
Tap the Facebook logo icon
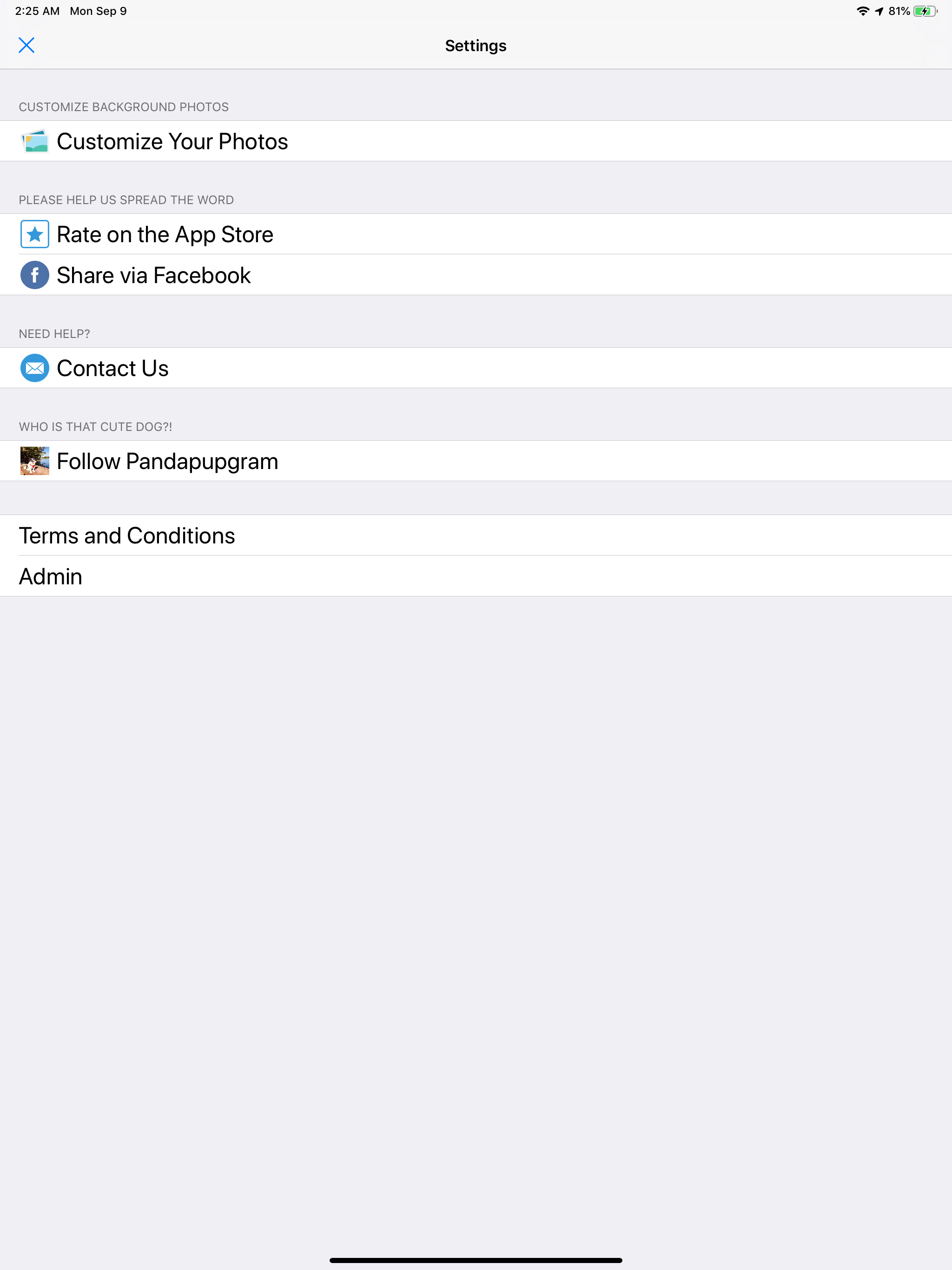point(34,275)
